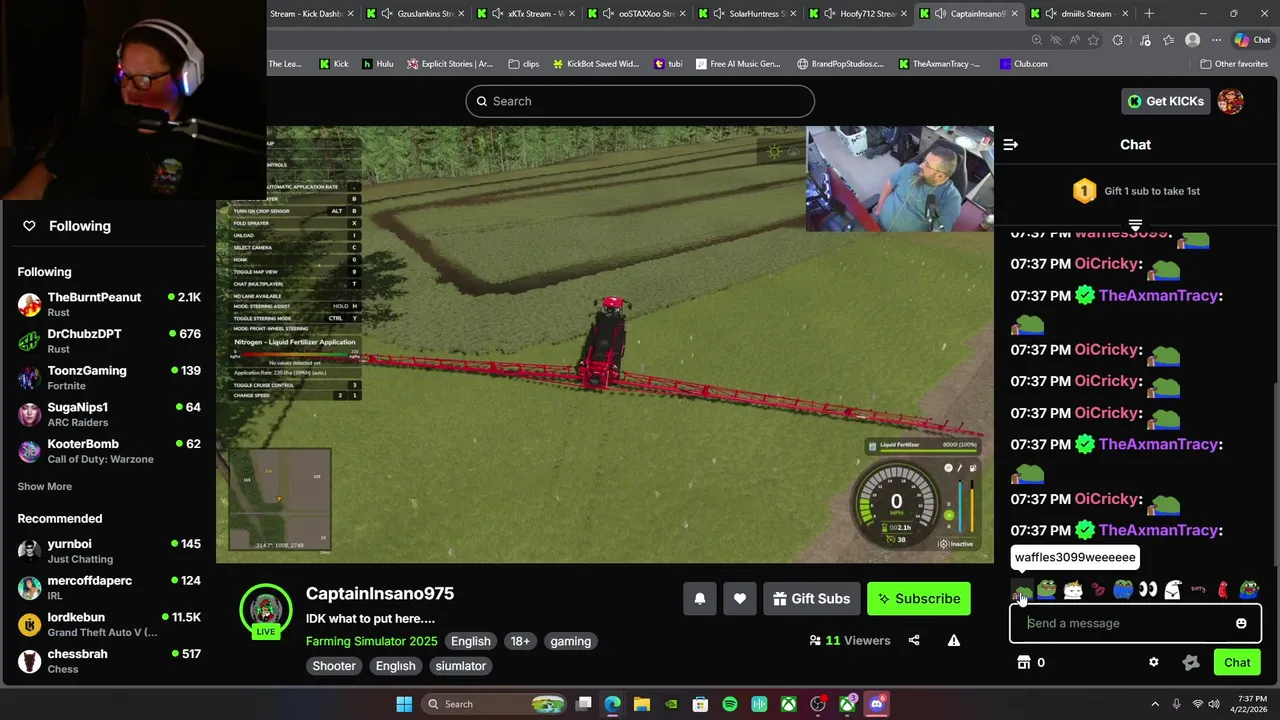Open Farming Simulator 2025 category link
The width and height of the screenshot is (1280, 720).
coord(372,641)
